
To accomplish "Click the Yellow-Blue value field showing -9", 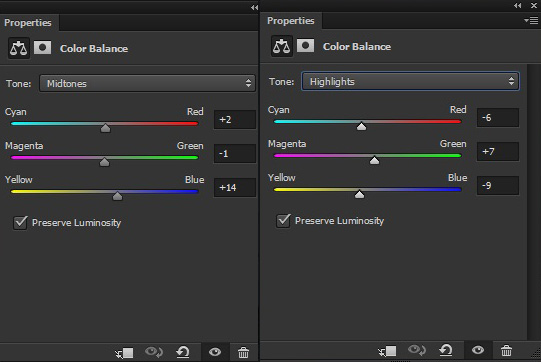I will 498,185.
